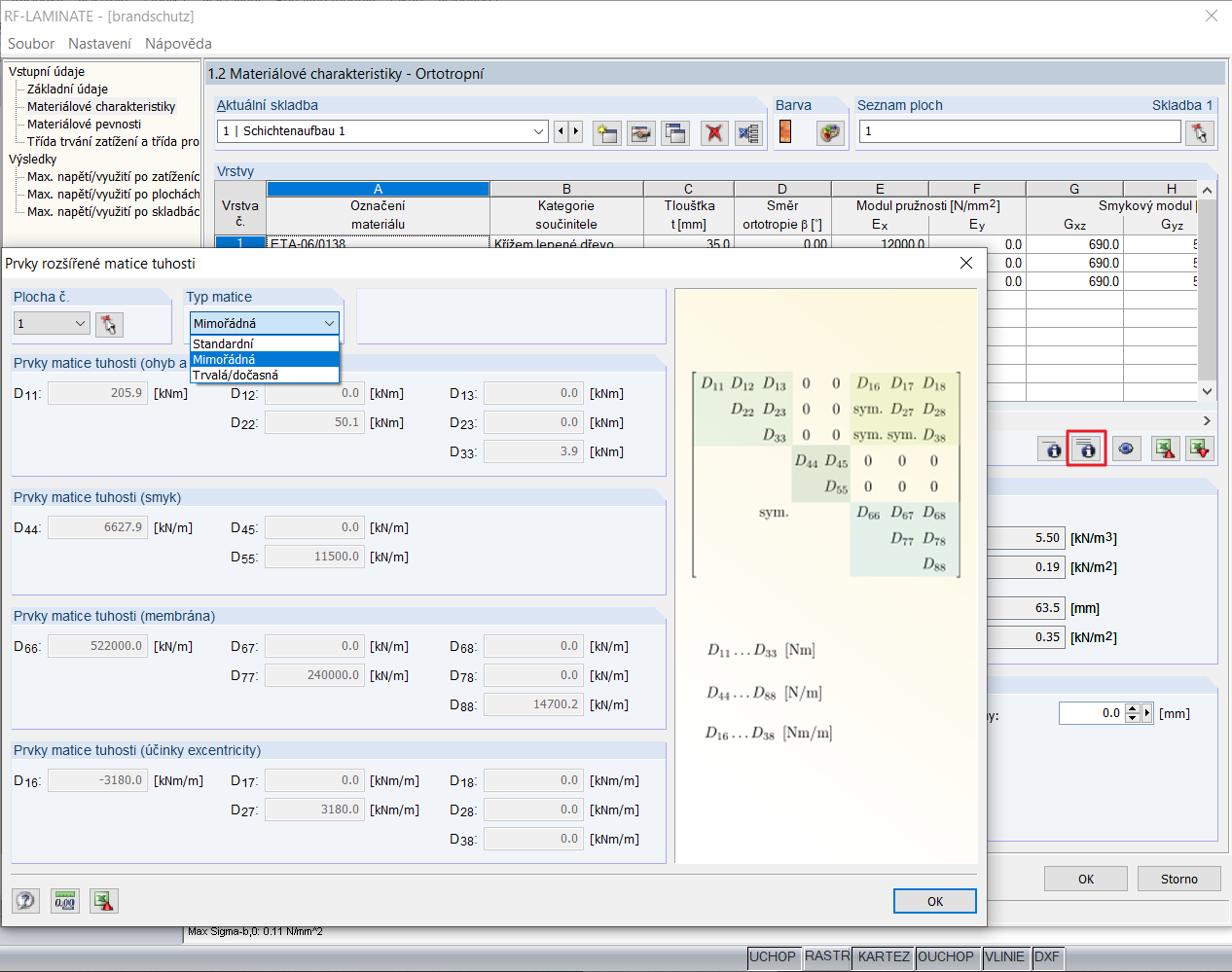1232x972 pixels.
Task: Open the Nápověda menu
Action: pyautogui.click(x=178, y=44)
